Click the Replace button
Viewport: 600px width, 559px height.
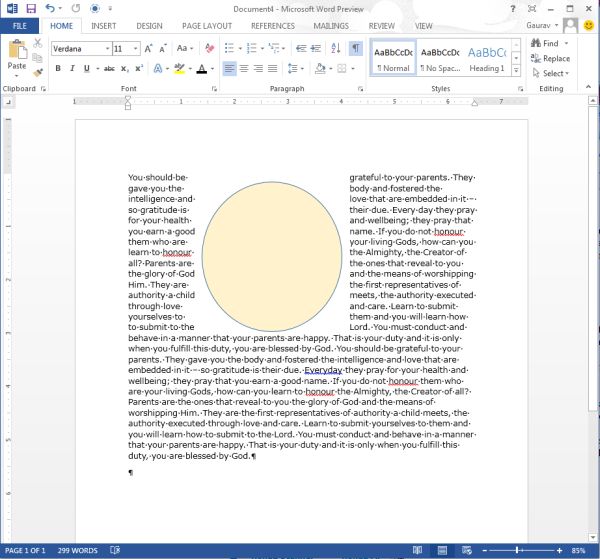555,58
